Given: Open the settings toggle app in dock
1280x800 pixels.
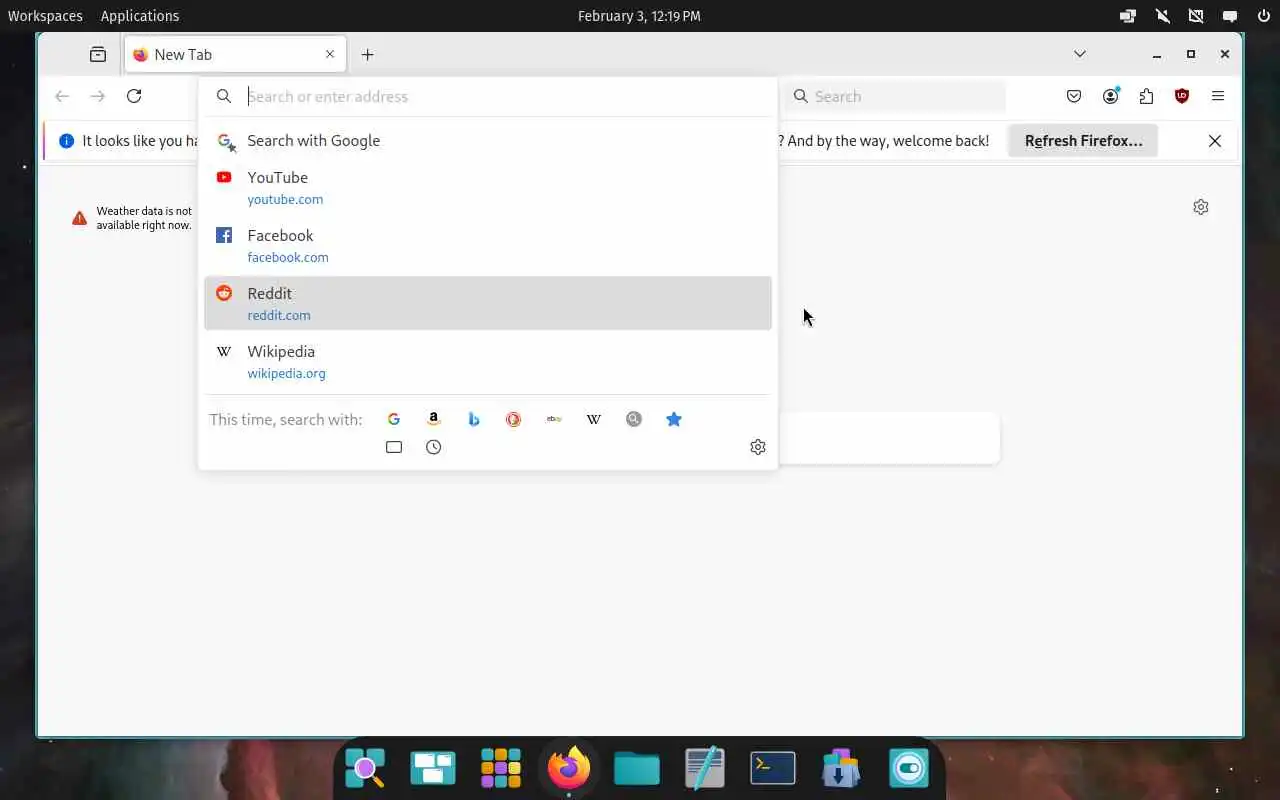Looking at the screenshot, I should click(x=909, y=768).
